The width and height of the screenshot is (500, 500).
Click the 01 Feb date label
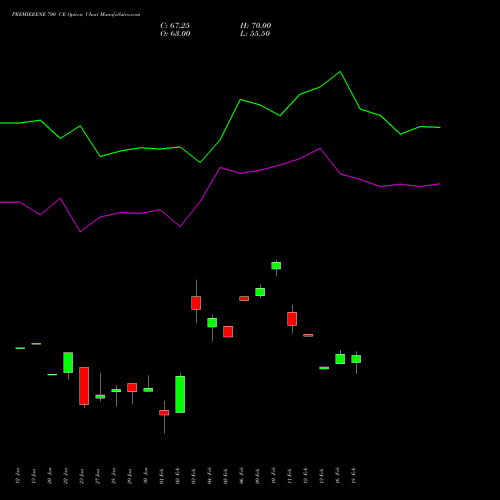162,476
